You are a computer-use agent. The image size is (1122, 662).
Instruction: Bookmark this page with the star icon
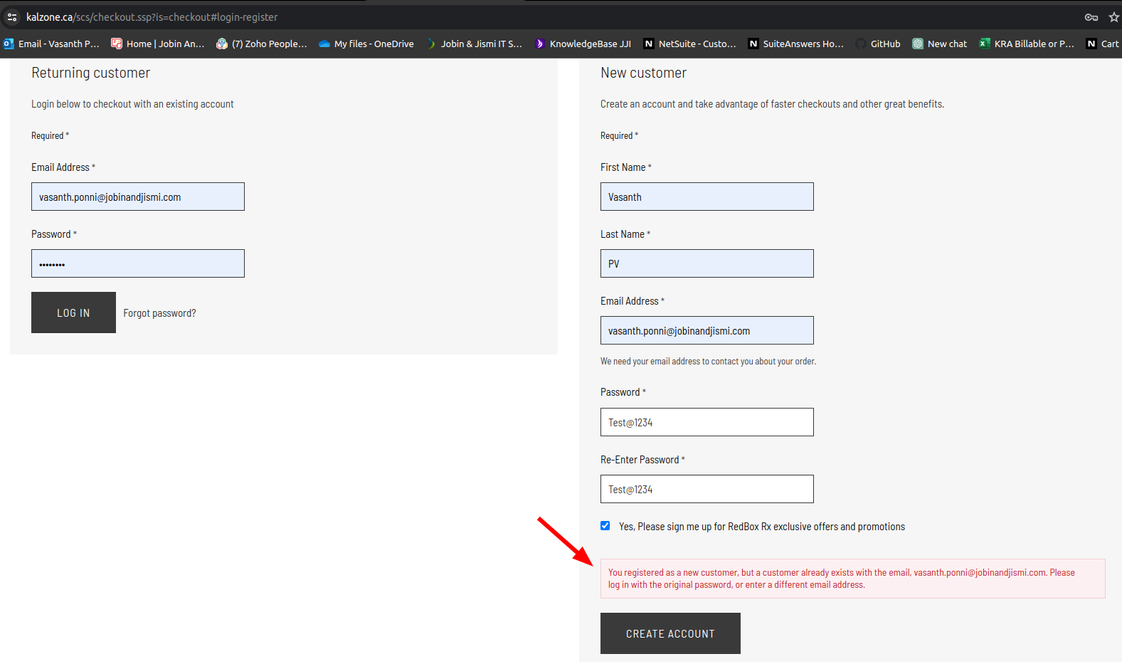point(1113,17)
